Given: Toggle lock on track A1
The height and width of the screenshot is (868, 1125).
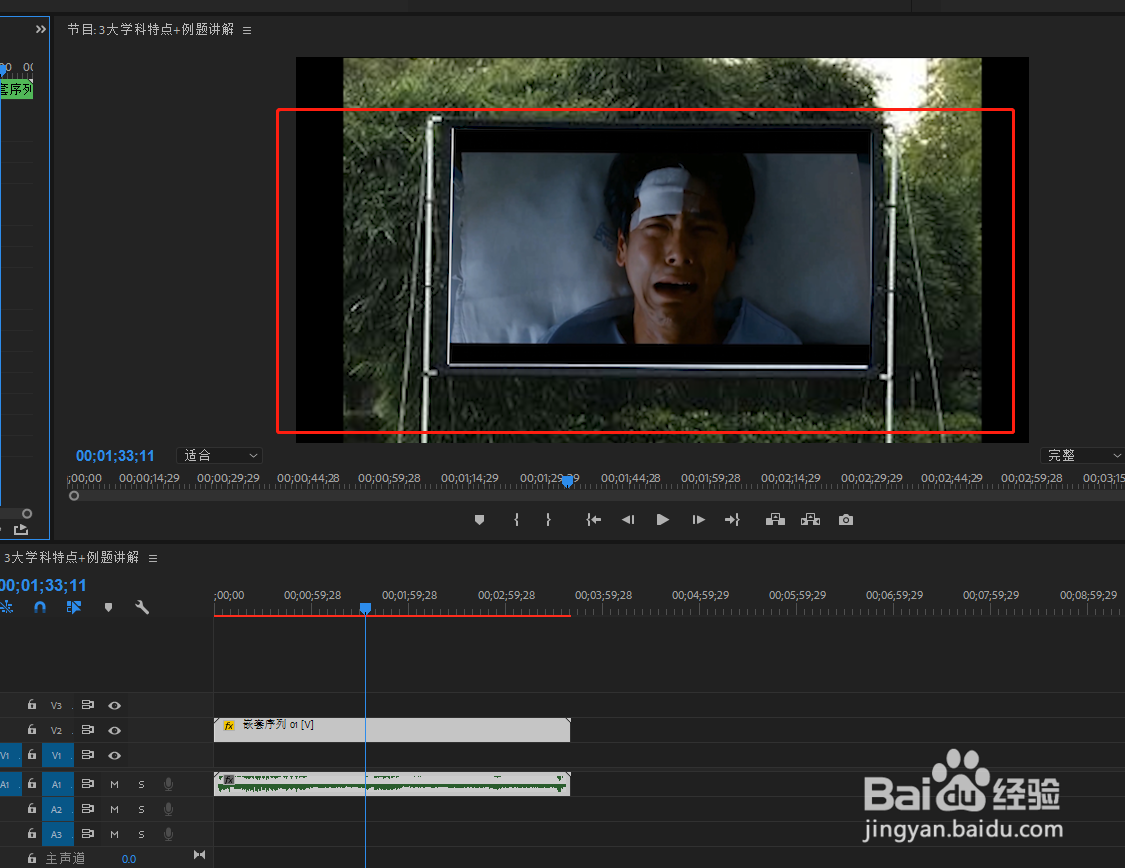Looking at the screenshot, I should pos(32,784).
